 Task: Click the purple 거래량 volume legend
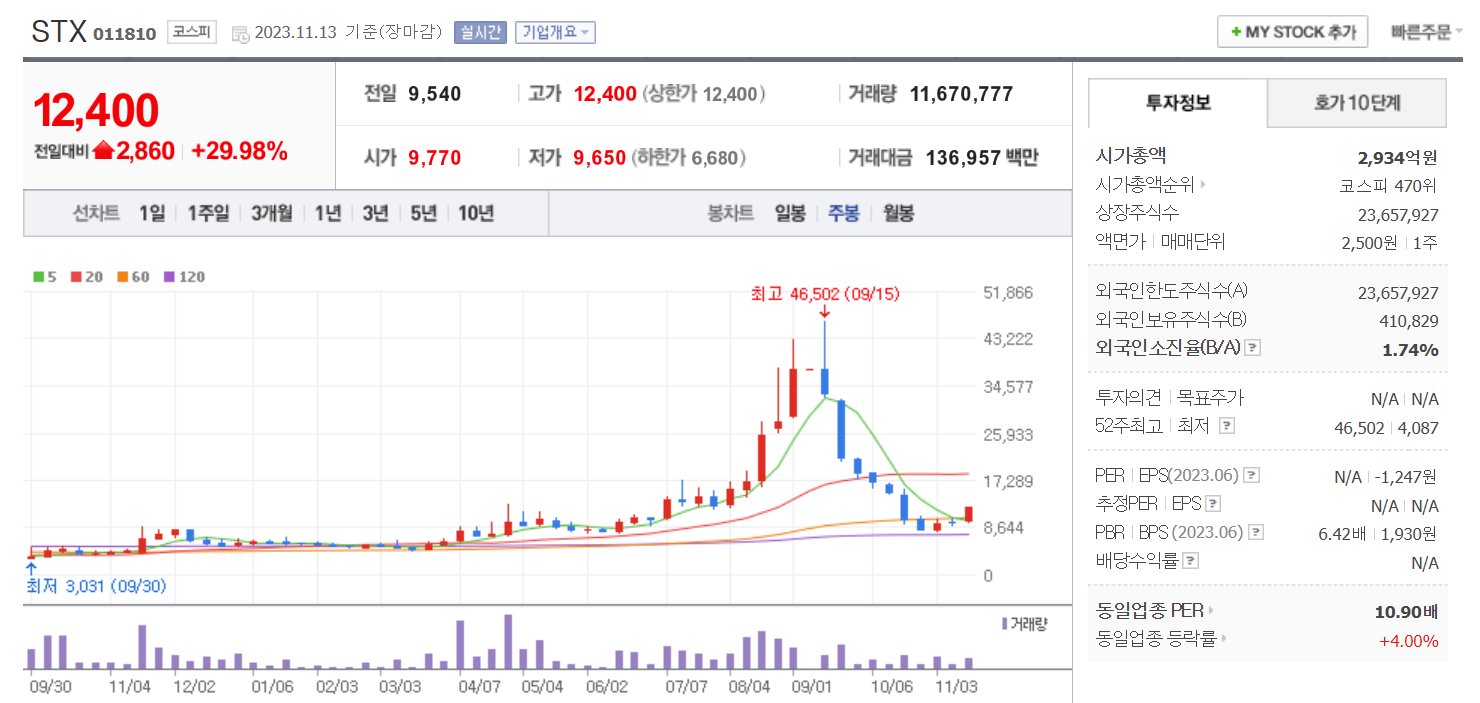pos(1024,624)
